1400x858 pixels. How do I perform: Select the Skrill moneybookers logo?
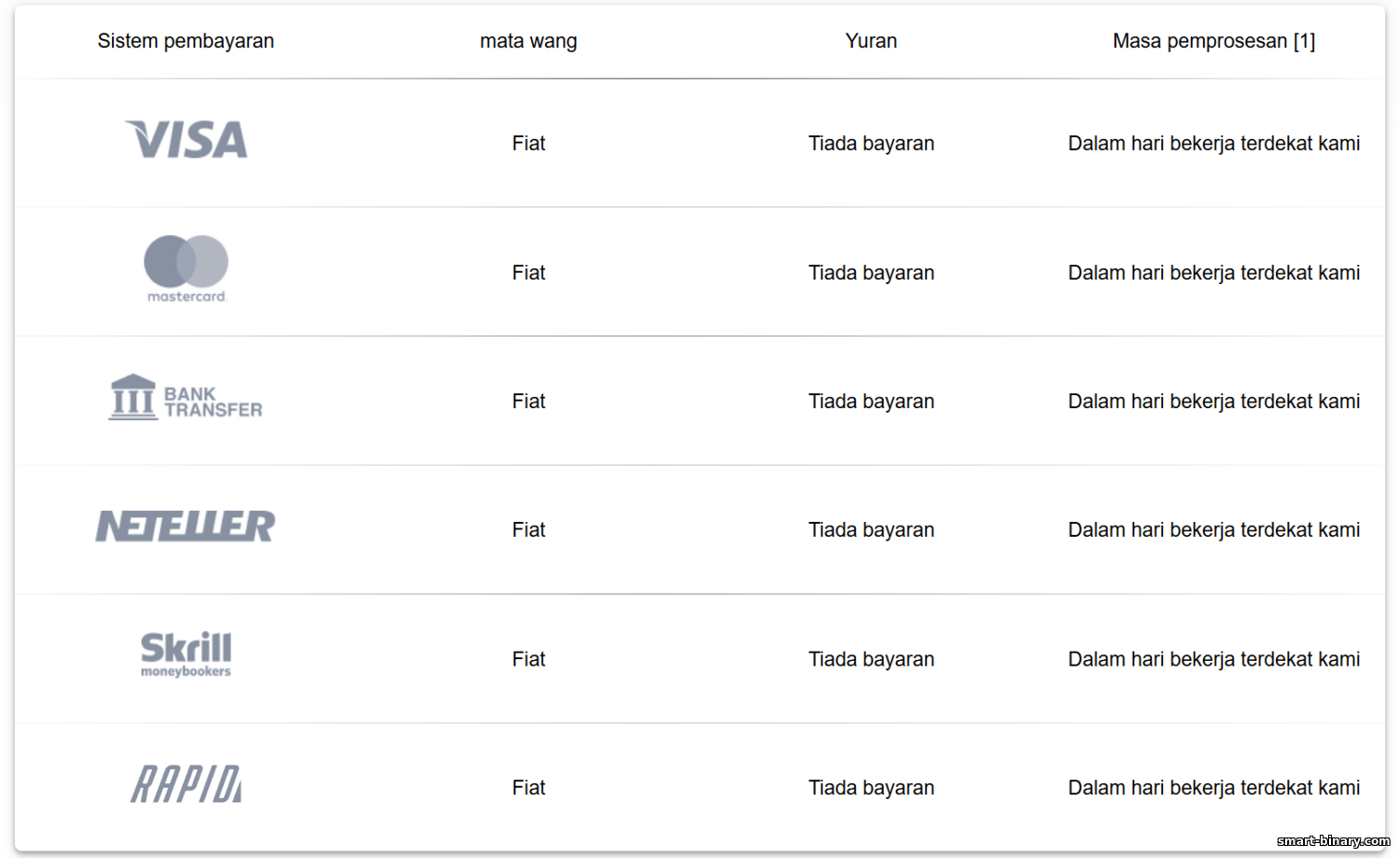186,654
